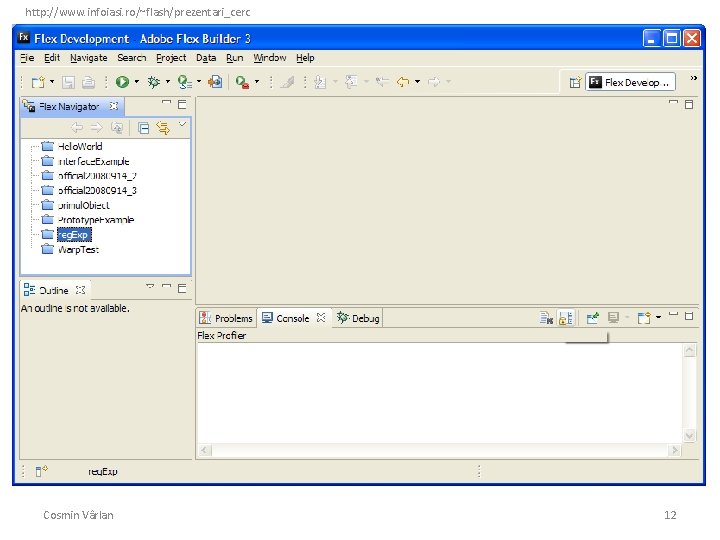Close the Flex Navigator view tab
The image size is (720, 540).
(113, 106)
